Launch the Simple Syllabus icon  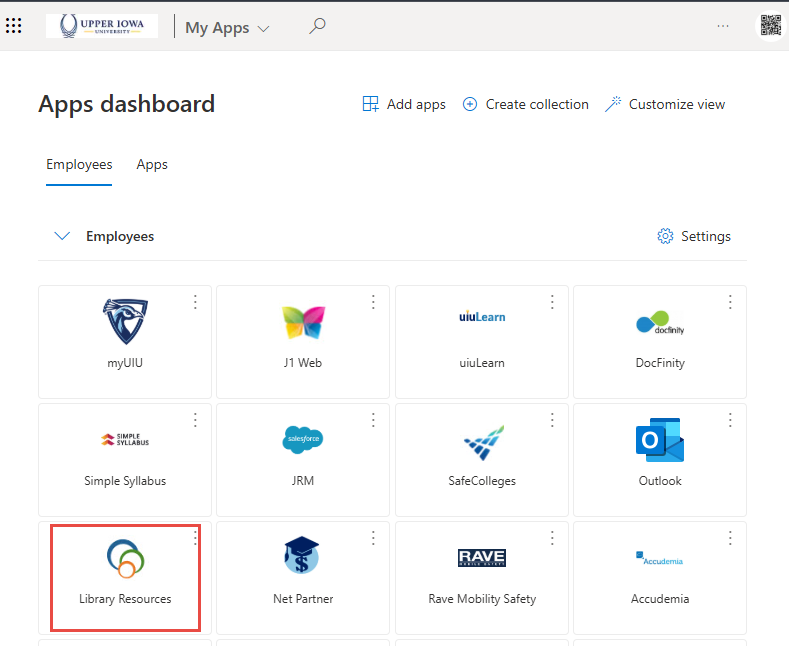point(125,439)
